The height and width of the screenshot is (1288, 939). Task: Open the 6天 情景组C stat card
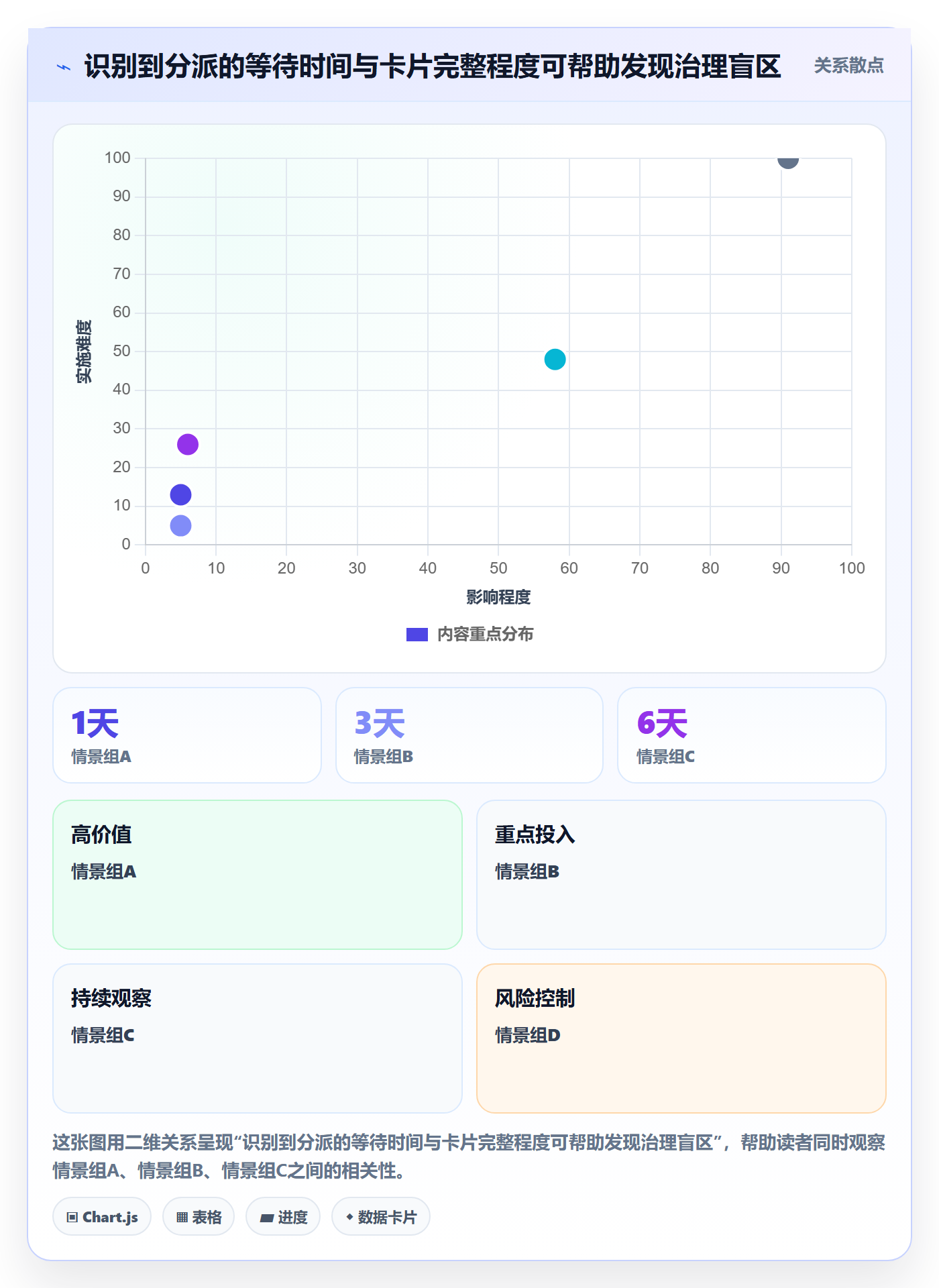(752, 735)
